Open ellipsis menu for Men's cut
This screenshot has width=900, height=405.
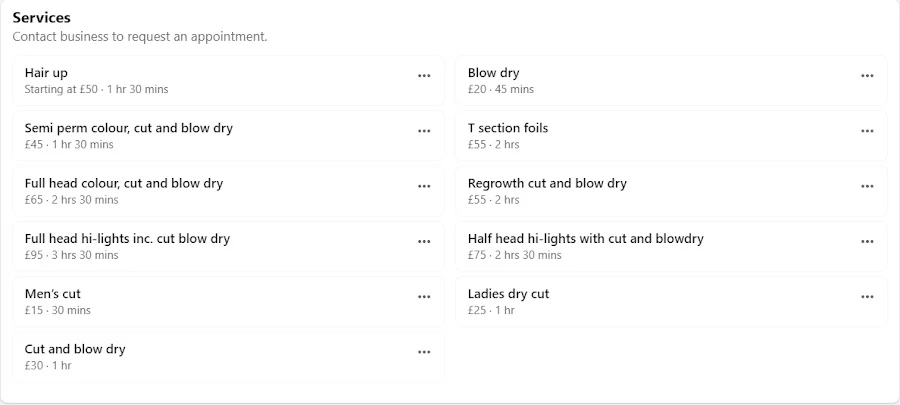(x=424, y=297)
